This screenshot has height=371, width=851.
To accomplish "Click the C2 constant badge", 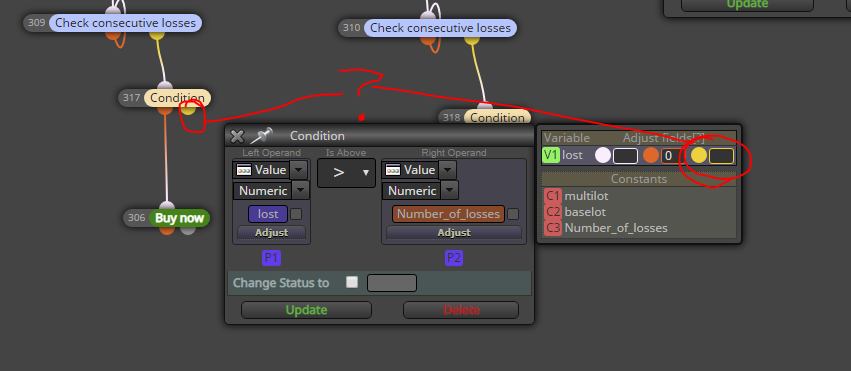I will 552,212.
